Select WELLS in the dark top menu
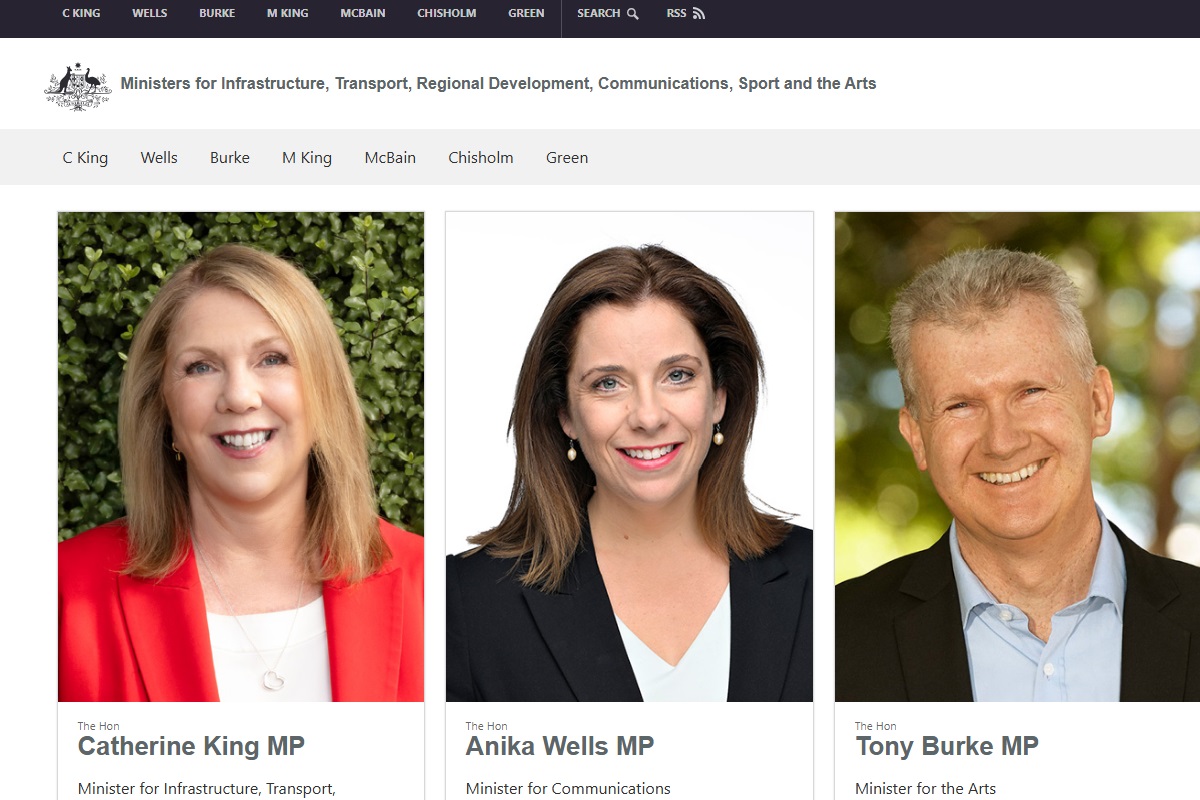Viewport: 1200px width, 800px height. coord(149,13)
